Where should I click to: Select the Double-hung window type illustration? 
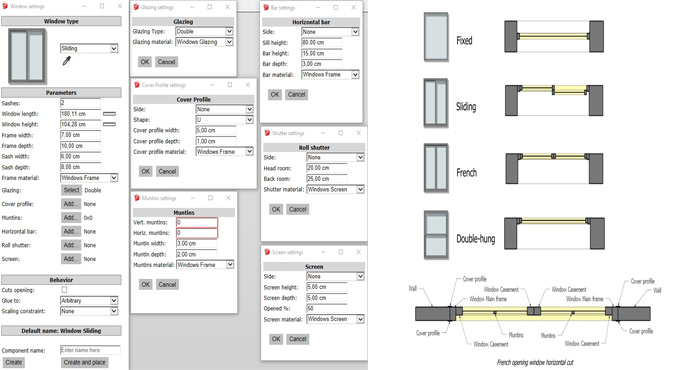[x=436, y=235]
